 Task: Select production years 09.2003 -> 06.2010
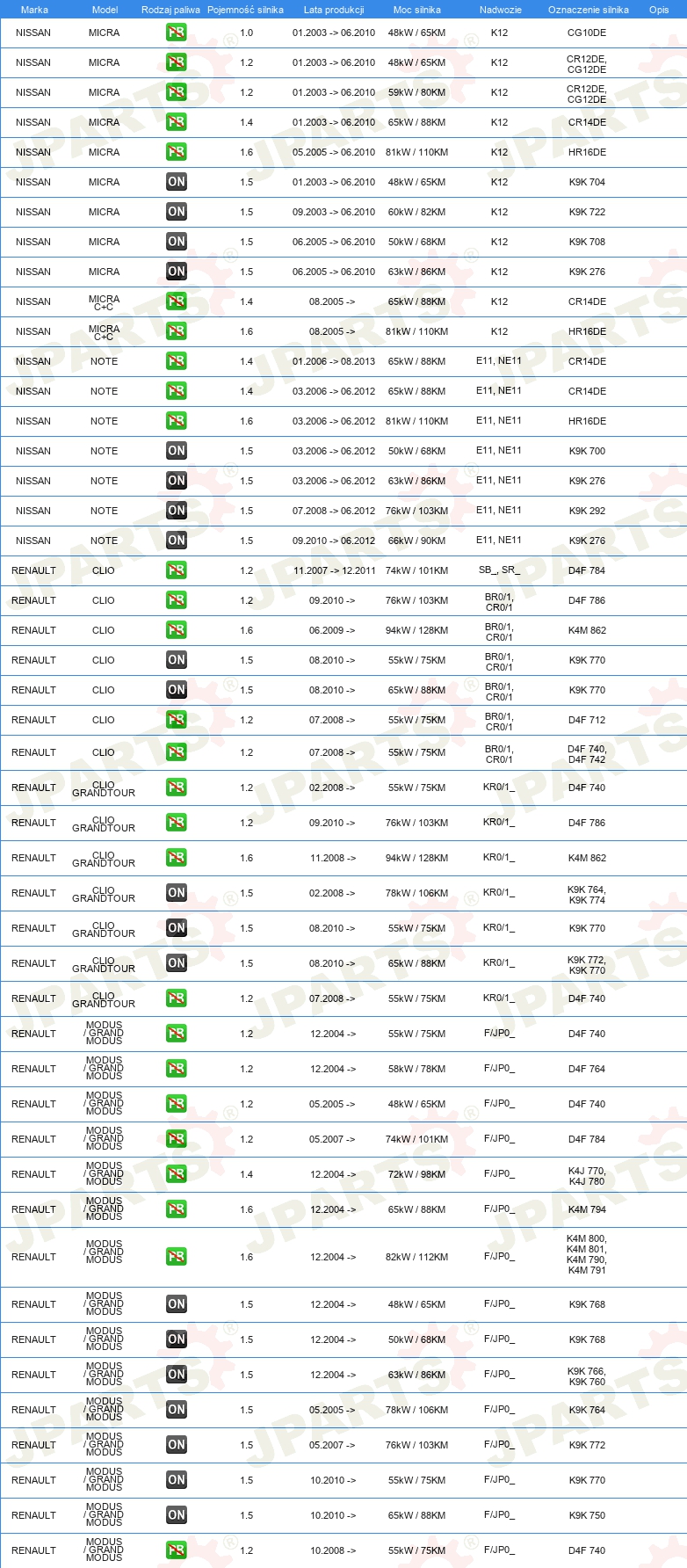tap(334, 212)
